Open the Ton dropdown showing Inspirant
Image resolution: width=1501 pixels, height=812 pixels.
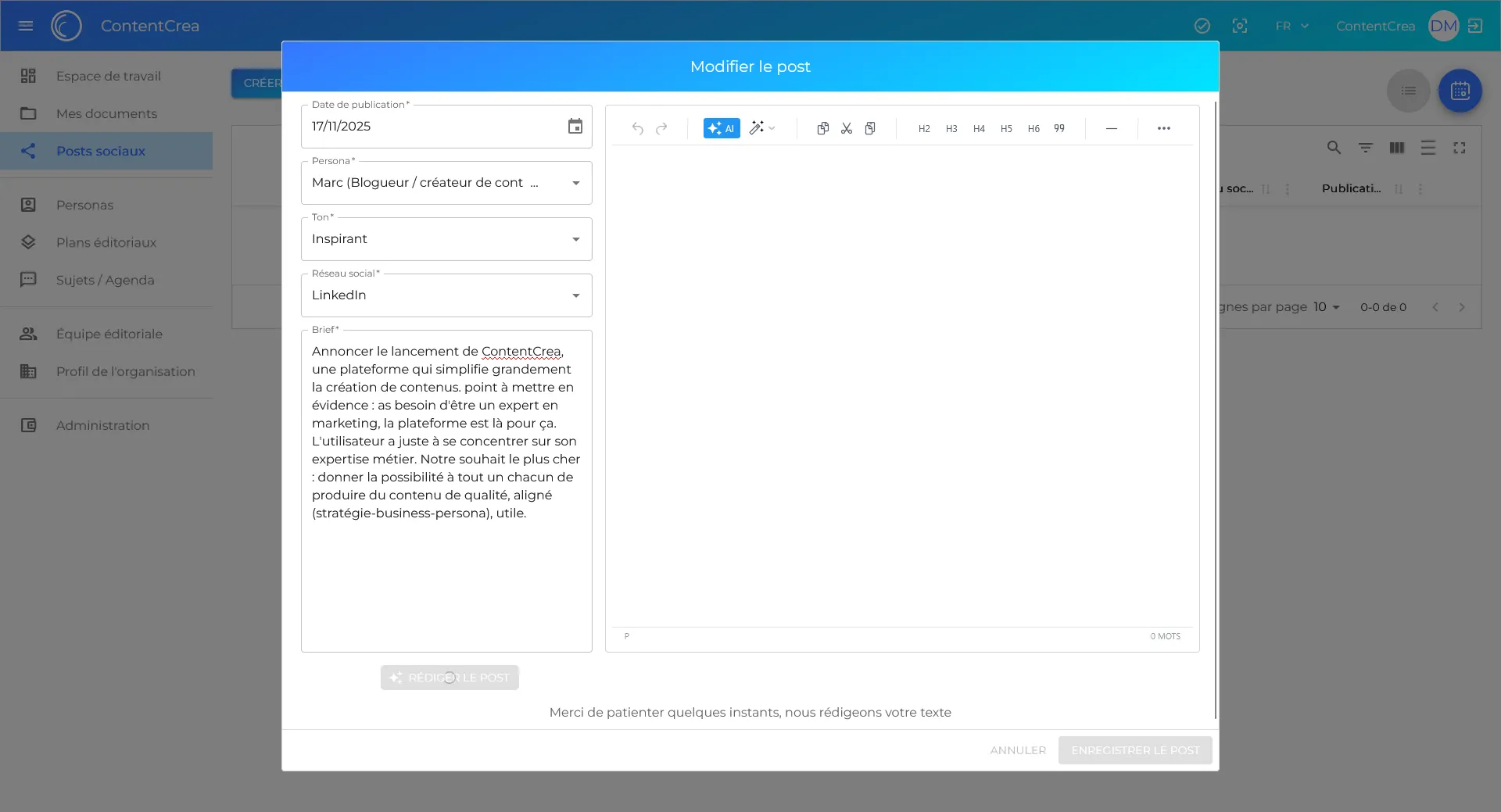[x=575, y=239]
